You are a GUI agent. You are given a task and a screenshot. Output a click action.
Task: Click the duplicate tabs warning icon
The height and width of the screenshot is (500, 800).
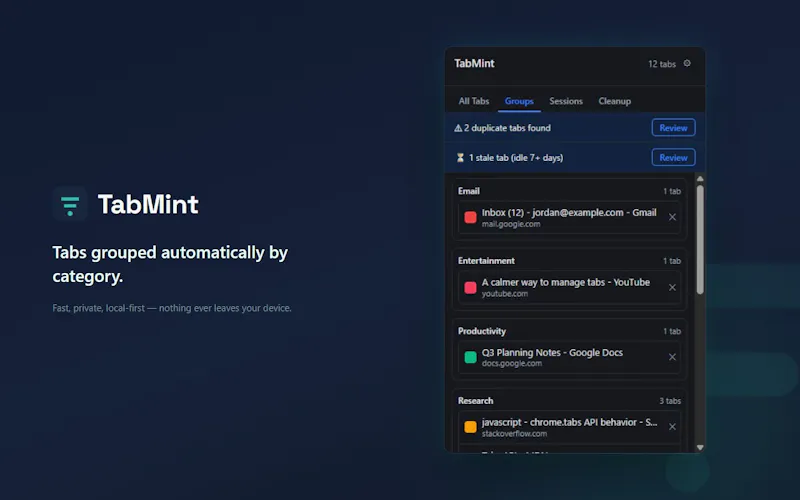tap(458, 128)
